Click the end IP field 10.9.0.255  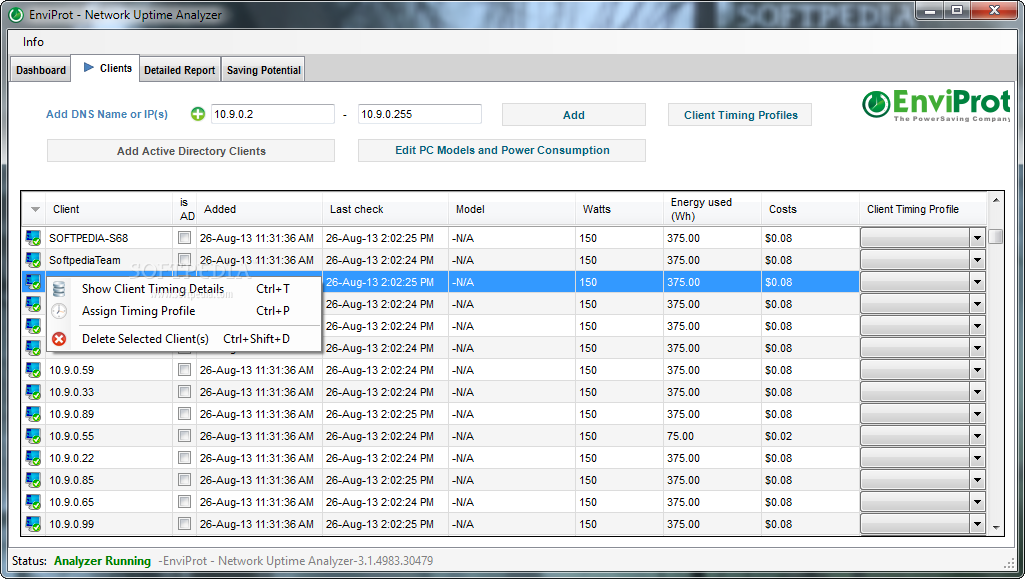(x=420, y=114)
